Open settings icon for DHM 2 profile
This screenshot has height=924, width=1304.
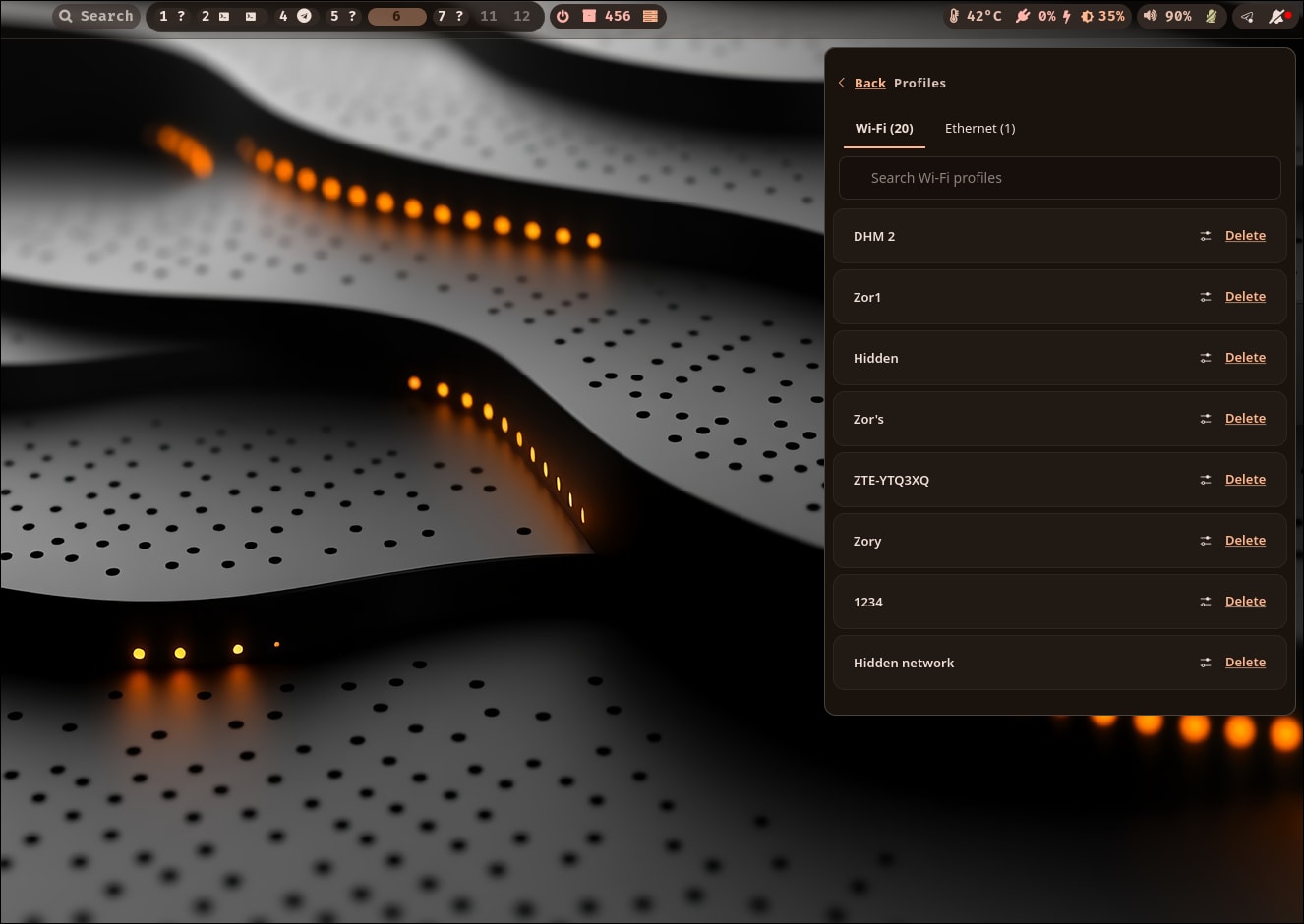pyautogui.click(x=1205, y=236)
